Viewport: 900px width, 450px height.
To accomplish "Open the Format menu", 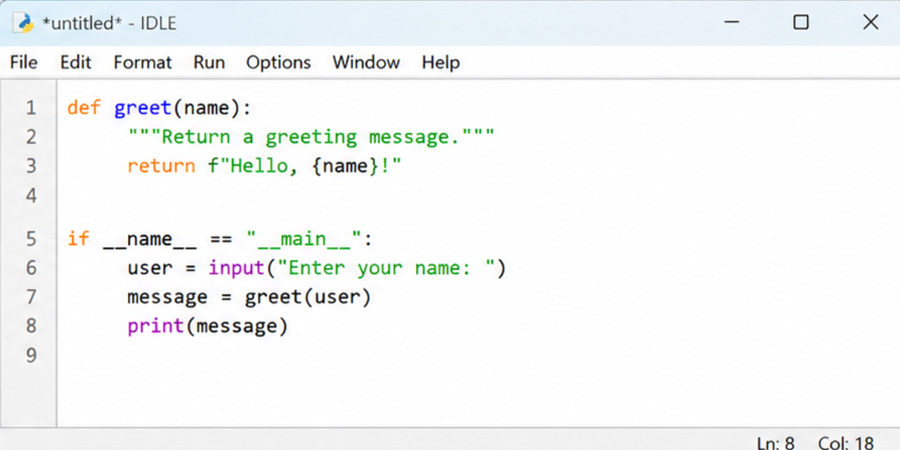I will coord(142,62).
